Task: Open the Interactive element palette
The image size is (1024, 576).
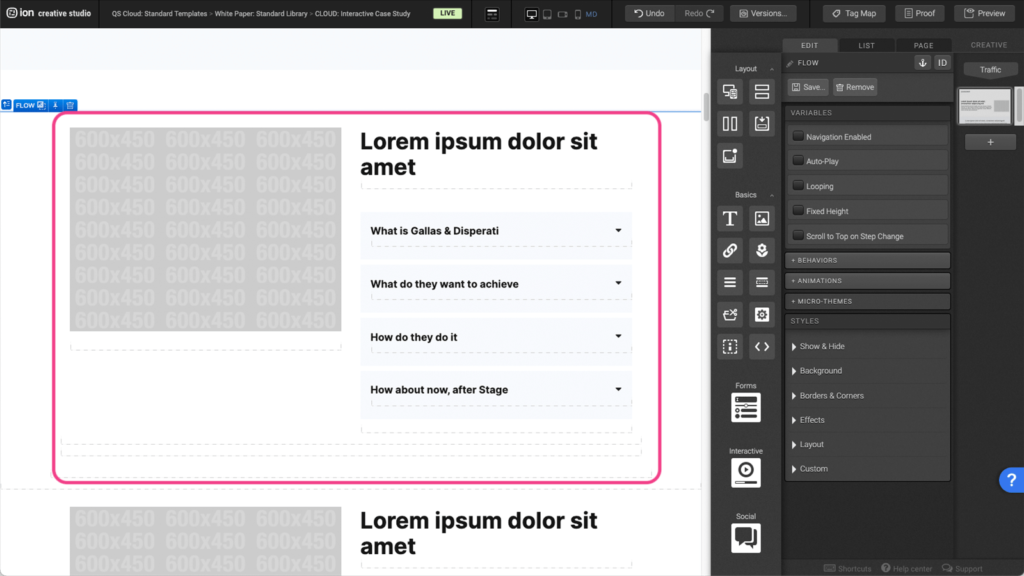Action: click(x=745, y=473)
